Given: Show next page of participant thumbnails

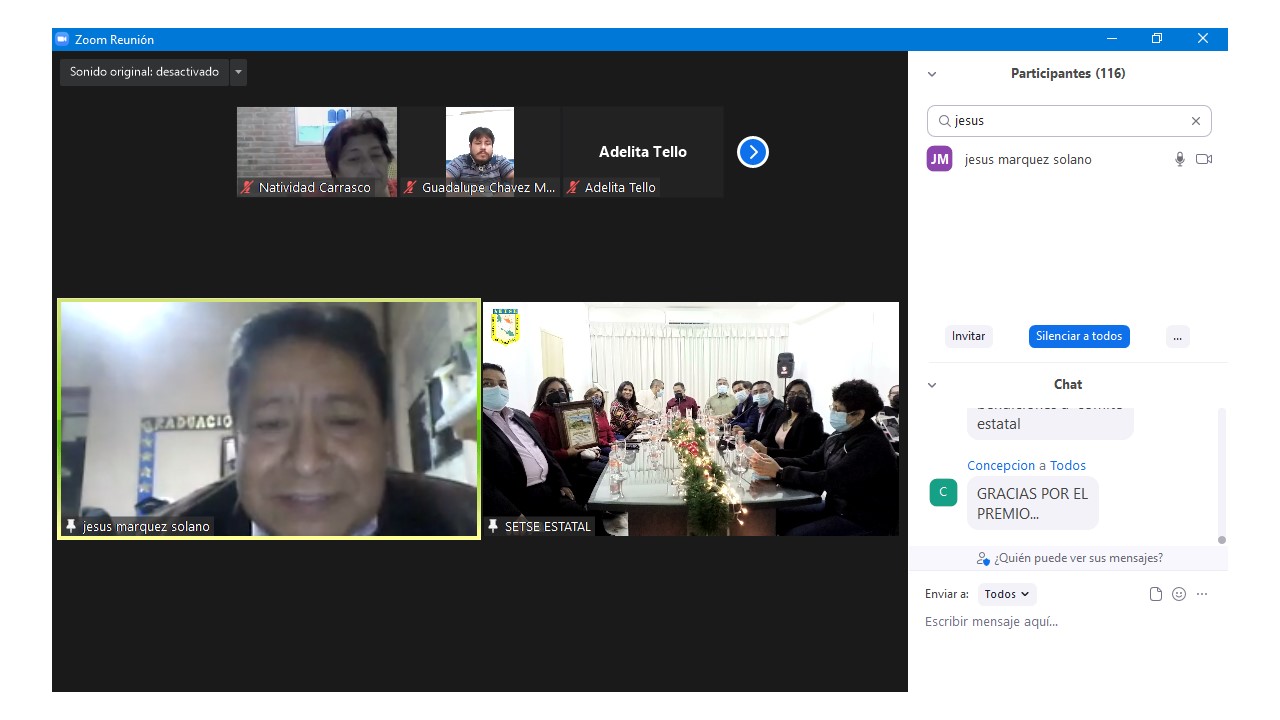Looking at the screenshot, I should pyautogui.click(x=753, y=152).
